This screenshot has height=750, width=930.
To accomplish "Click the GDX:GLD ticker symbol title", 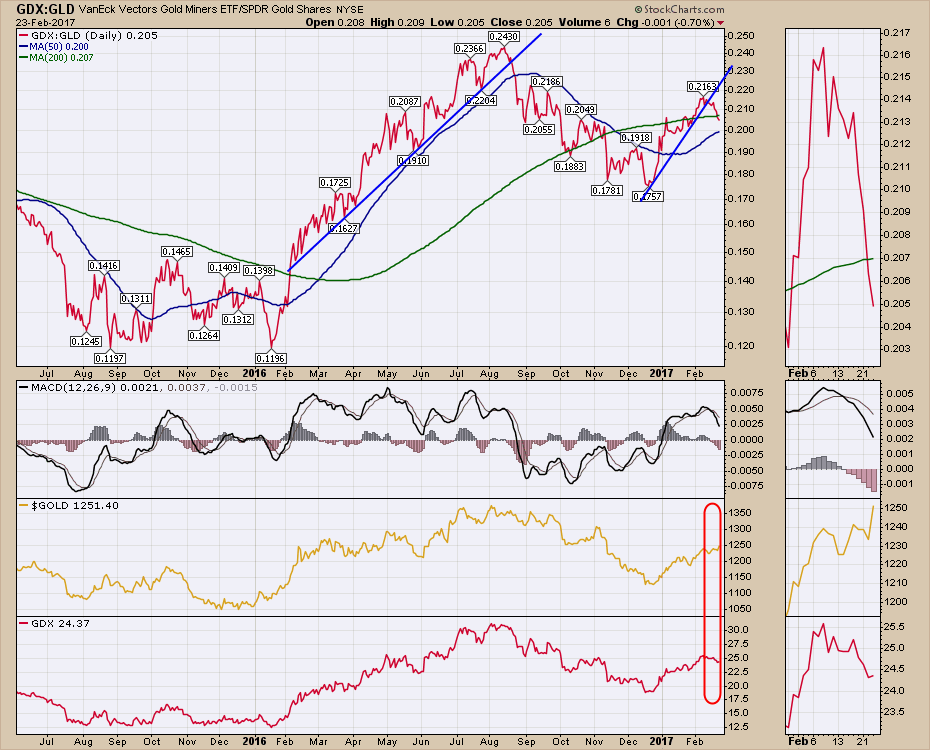I will [x=46, y=9].
